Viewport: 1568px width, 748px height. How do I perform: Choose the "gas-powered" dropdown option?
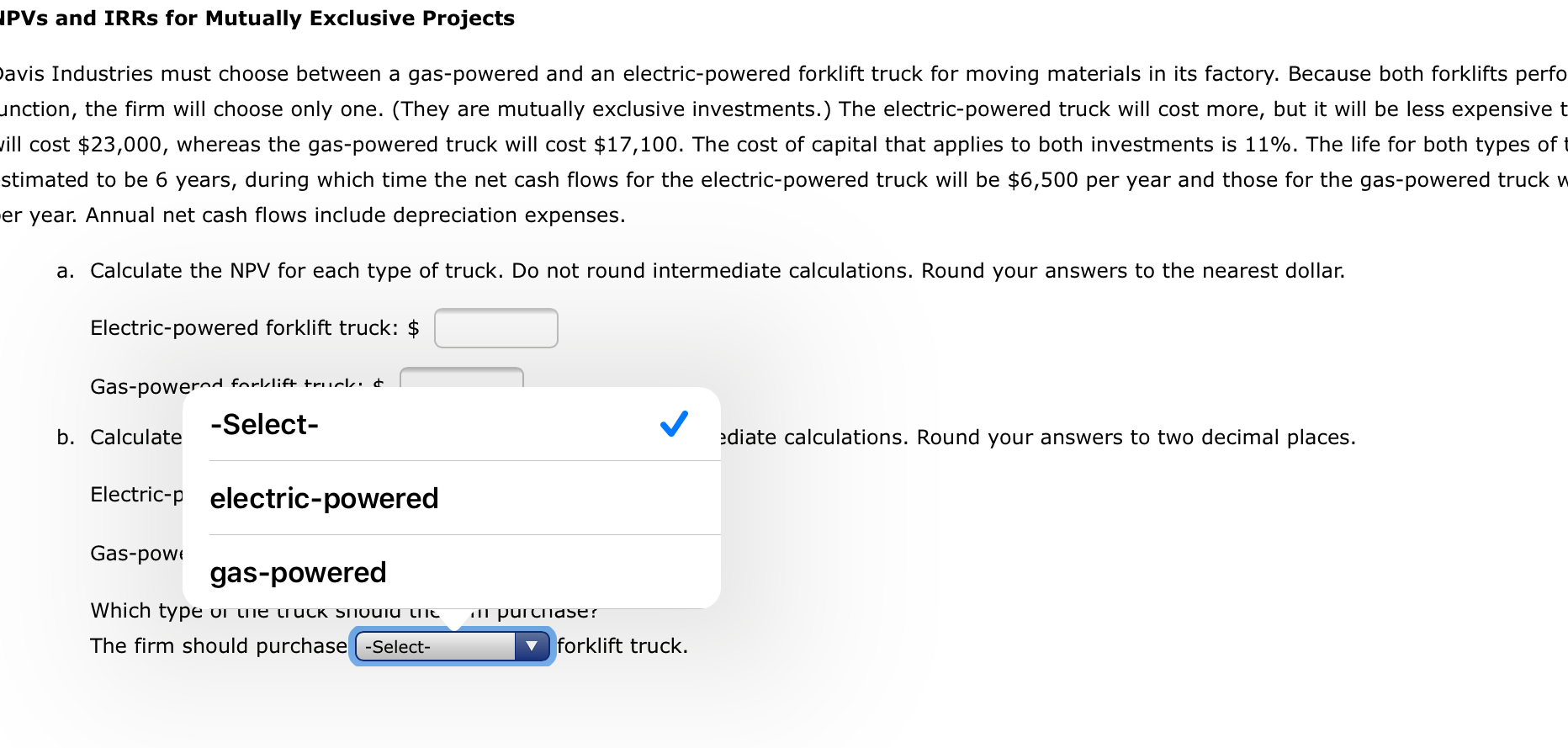pos(298,571)
